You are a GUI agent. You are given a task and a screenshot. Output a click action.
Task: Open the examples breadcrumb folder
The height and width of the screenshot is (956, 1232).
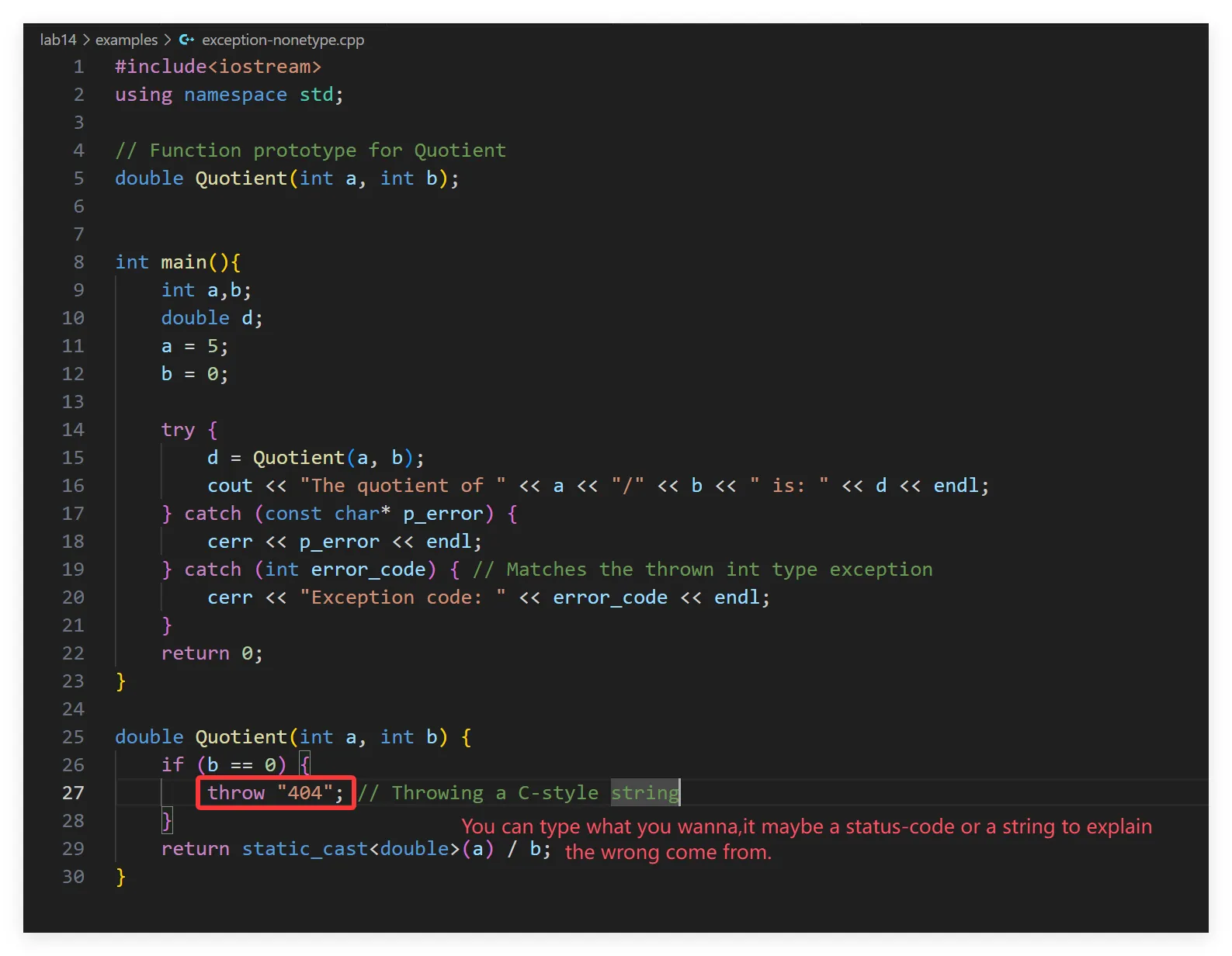pos(126,40)
